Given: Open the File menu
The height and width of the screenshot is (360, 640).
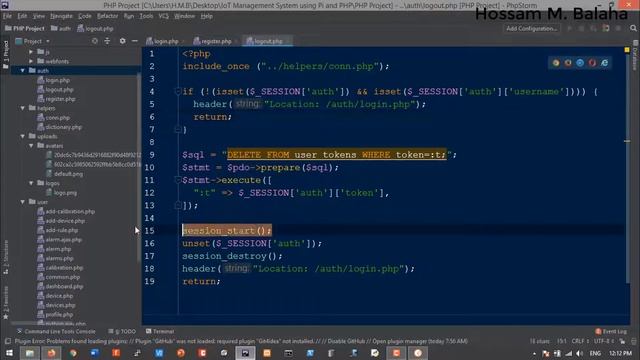Looking at the screenshot, I should pyautogui.click(x=7, y=16).
